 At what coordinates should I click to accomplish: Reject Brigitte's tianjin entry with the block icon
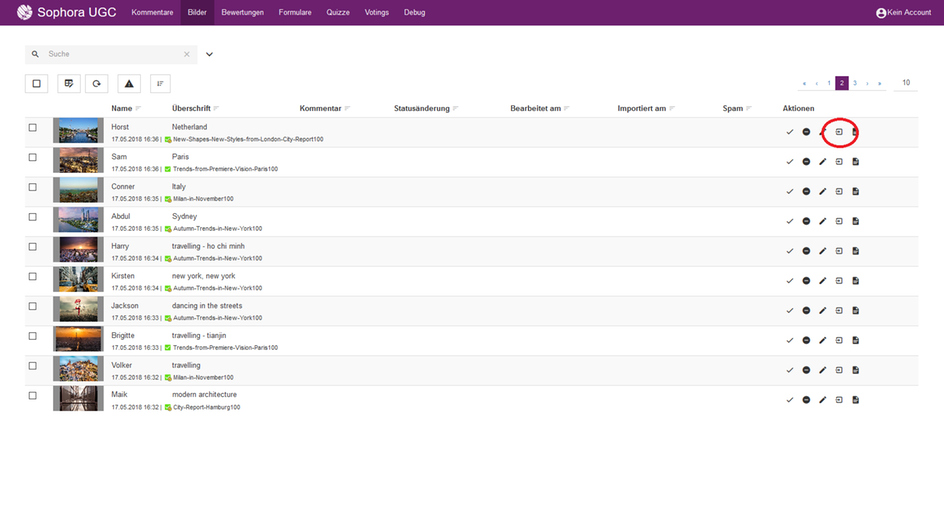pyautogui.click(x=806, y=340)
